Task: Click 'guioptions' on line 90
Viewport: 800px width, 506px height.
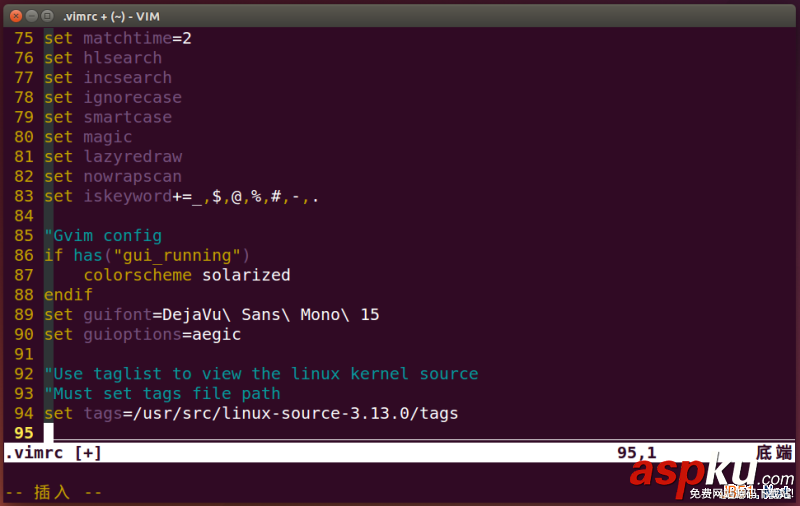Action: (x=133, y=335)
